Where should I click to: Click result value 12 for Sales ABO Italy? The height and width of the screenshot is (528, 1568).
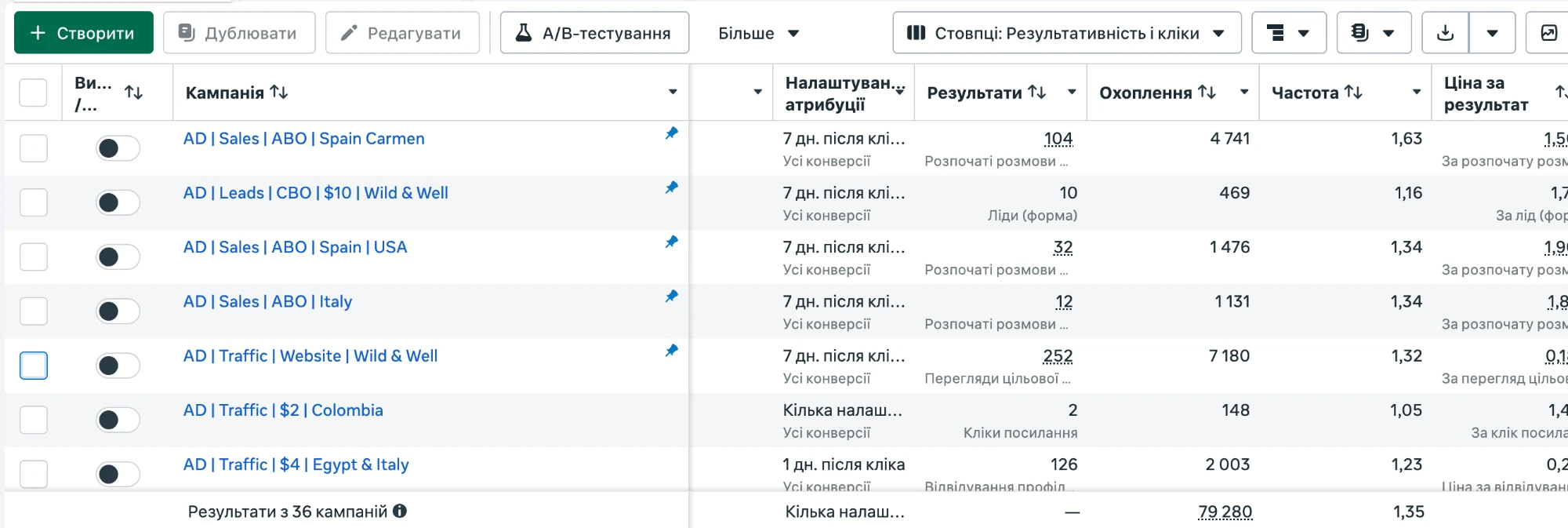coord(1064,301)
